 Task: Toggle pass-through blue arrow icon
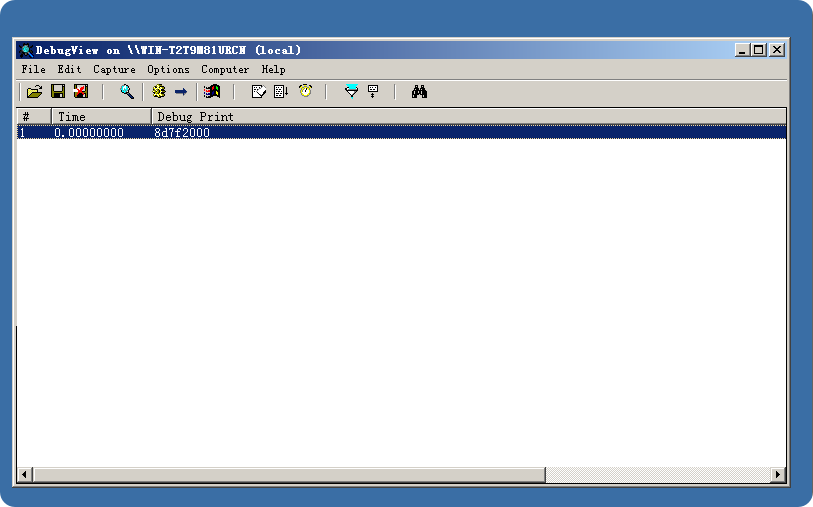click(180, 92)
